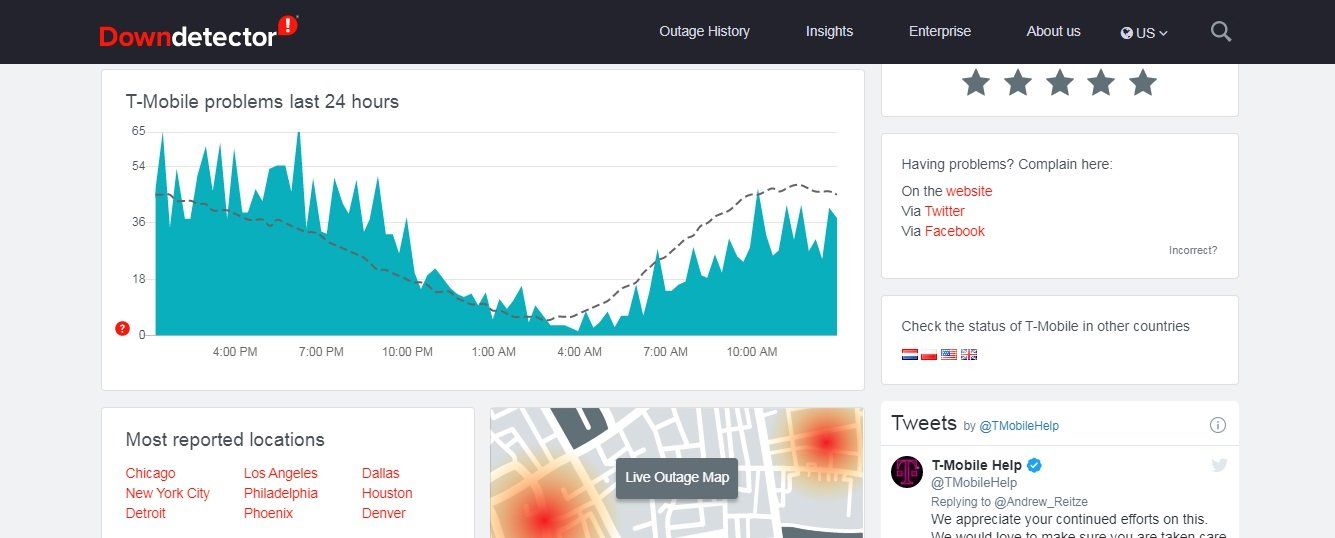The image size is (1335, 538).
Task: Click the 10:00 AM chart axis label
Action: pyautogui.click(x=752, y=352)
